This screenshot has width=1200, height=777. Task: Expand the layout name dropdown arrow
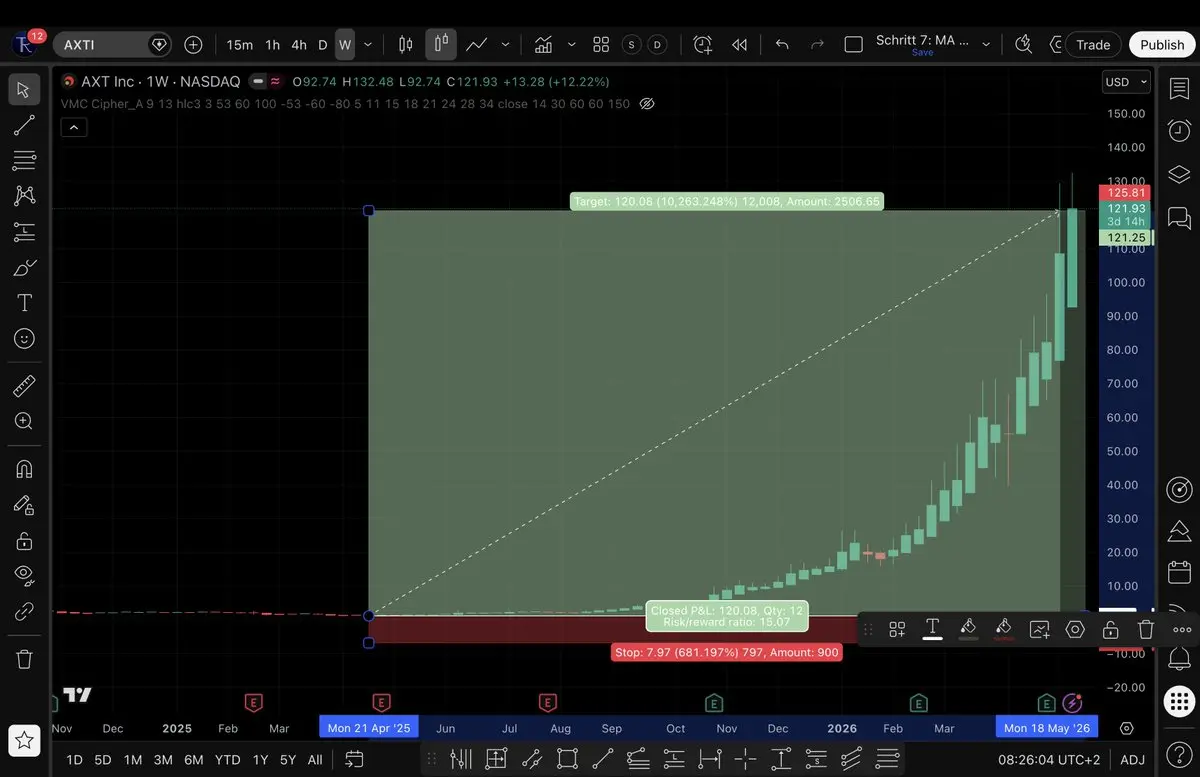click(987, 45)
